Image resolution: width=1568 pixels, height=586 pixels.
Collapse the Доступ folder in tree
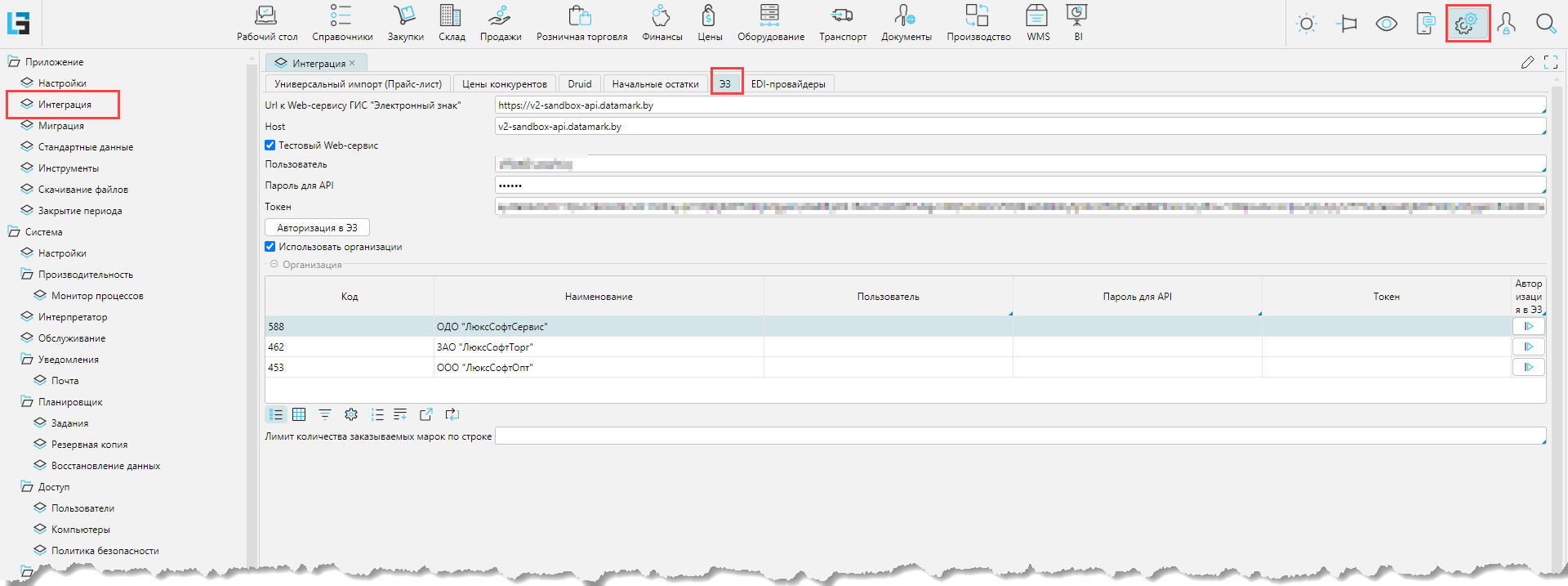27,487
